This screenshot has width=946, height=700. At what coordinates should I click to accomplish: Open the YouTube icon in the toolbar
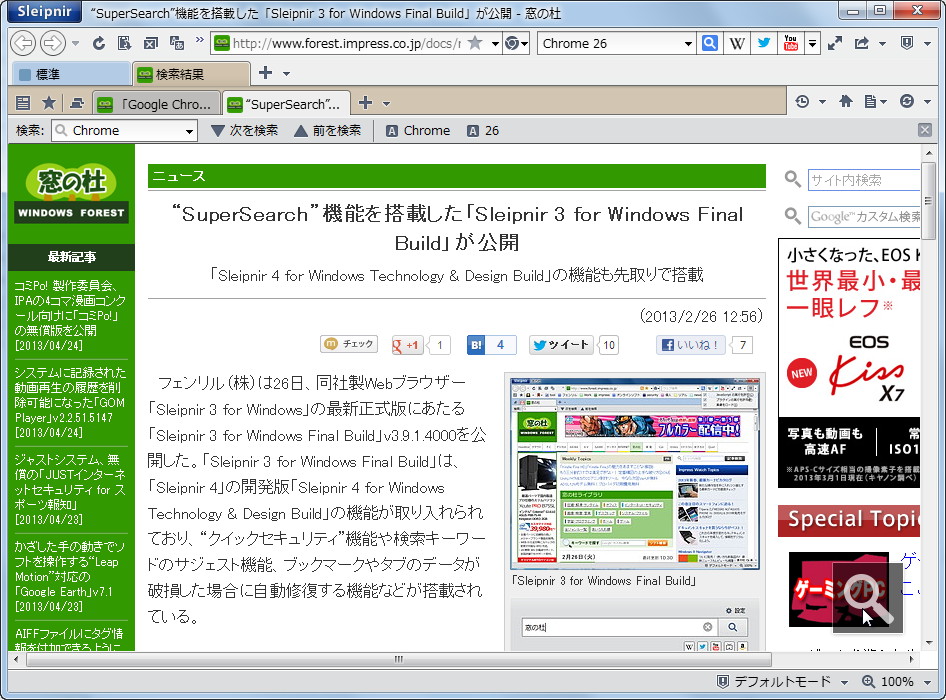[x=790, y=44]
